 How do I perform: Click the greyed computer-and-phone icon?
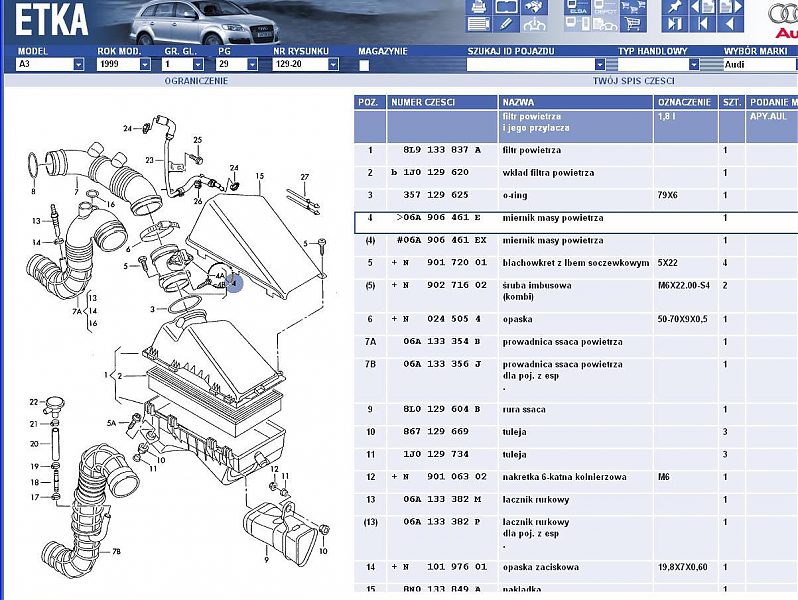pos(578,23)
